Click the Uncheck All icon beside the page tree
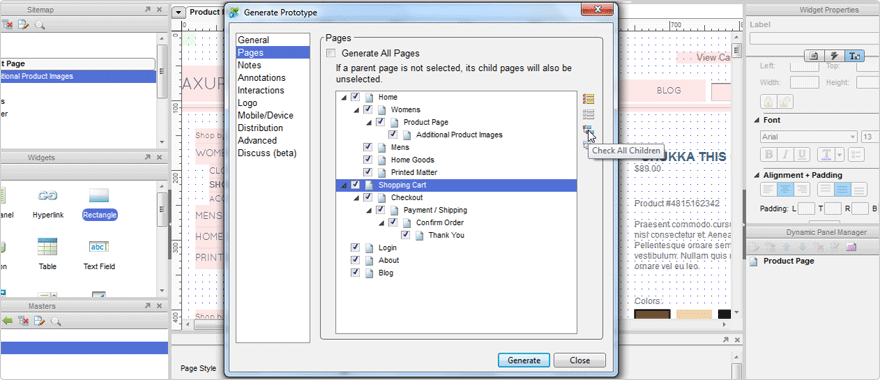The height and width of the screenshot is (380, 880). tap(589, 115)
